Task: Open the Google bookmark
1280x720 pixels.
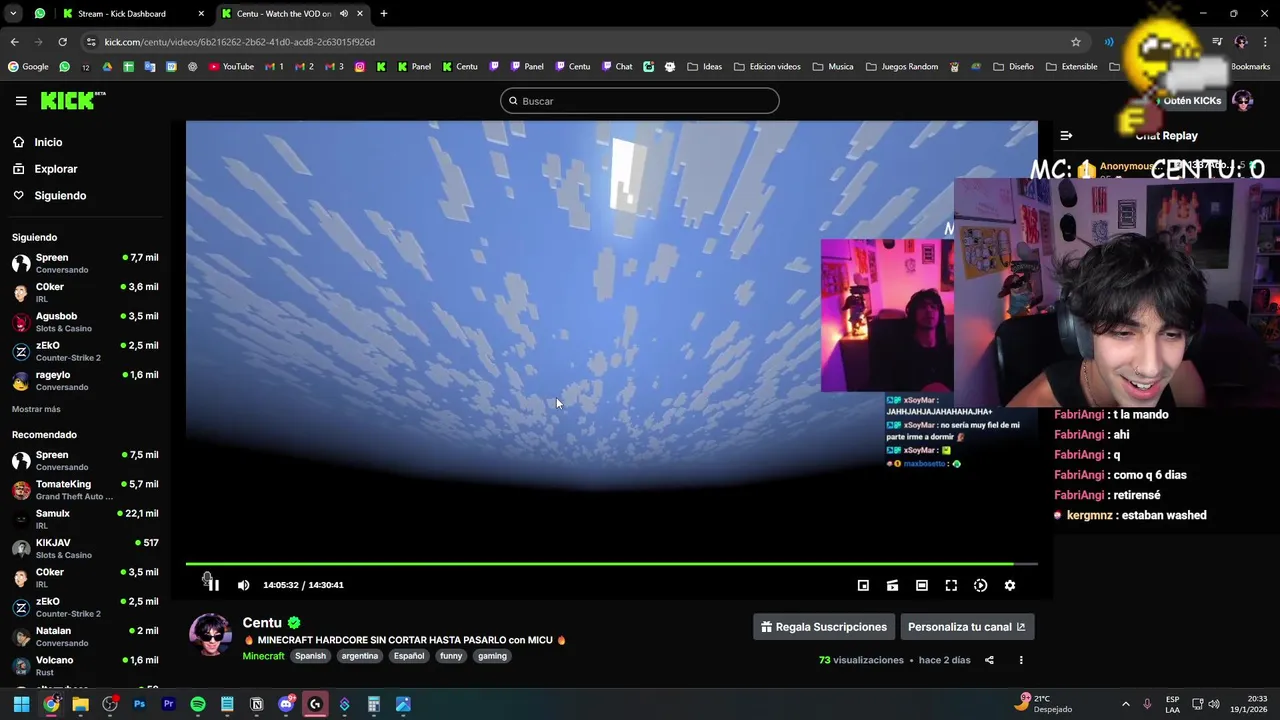Action: [x=28, y=67]
